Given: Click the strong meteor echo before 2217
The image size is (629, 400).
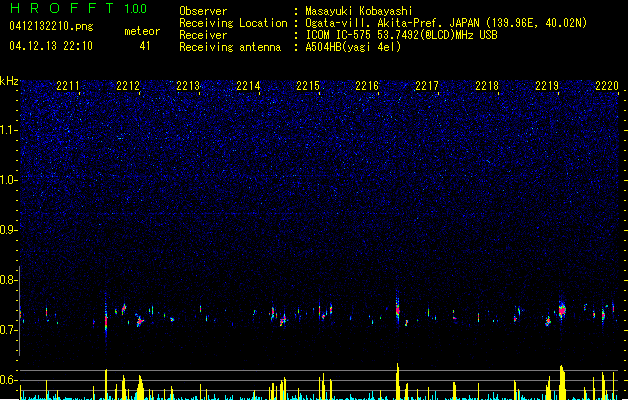Looking at the screenshot, I should pos(398,310).
